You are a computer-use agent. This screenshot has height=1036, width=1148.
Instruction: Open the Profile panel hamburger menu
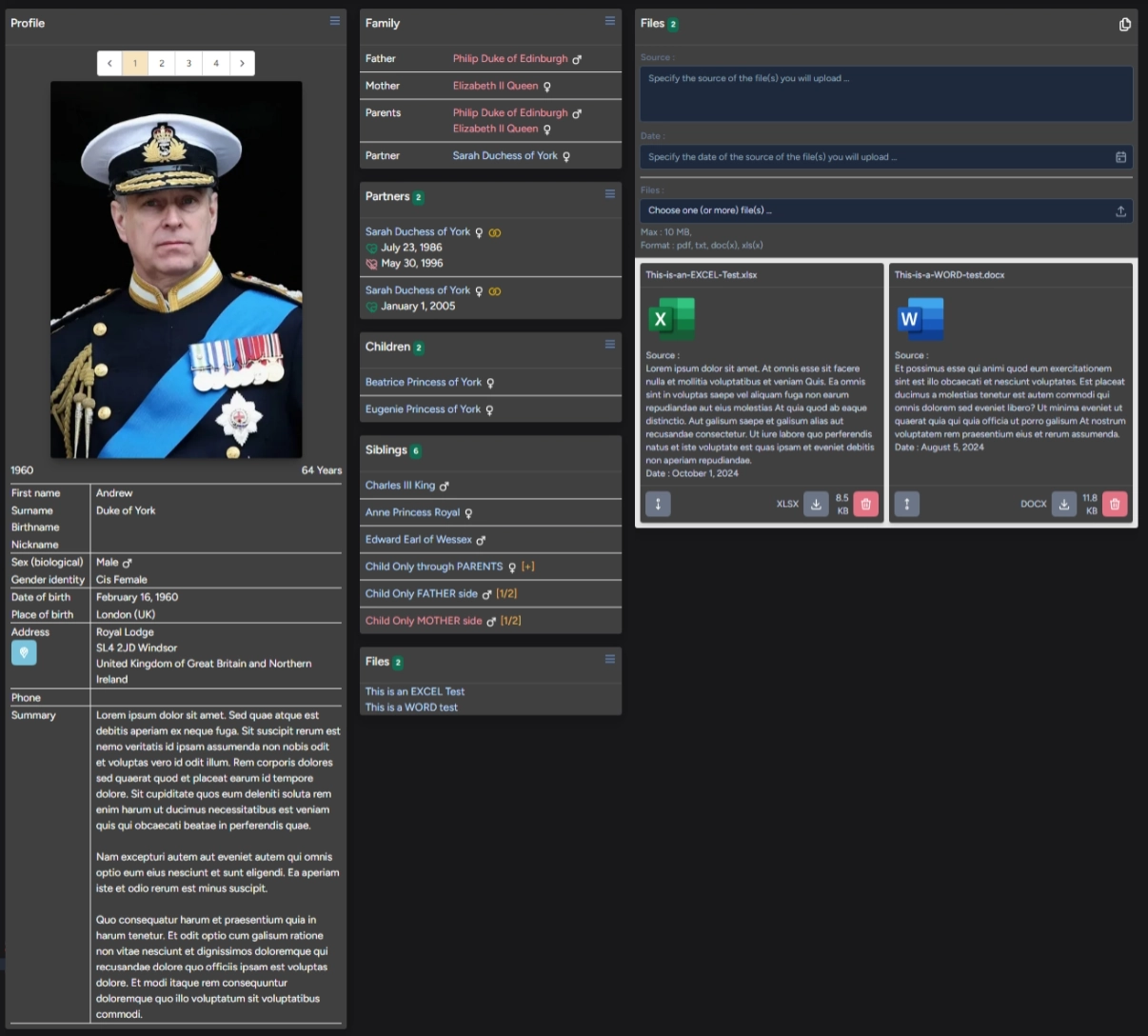334,21
